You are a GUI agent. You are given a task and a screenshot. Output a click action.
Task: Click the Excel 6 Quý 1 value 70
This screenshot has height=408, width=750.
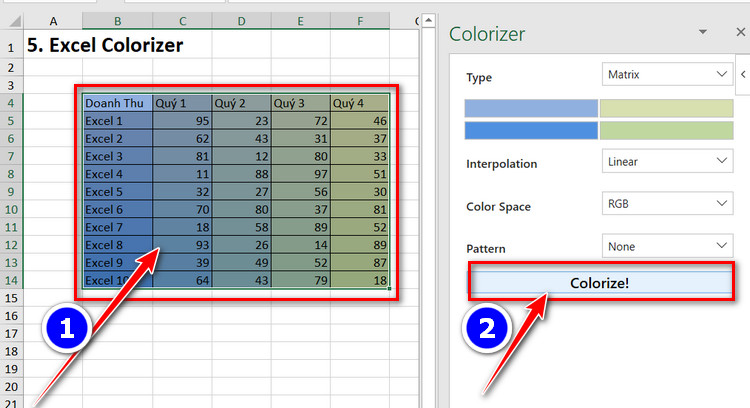tap(182, 210)
